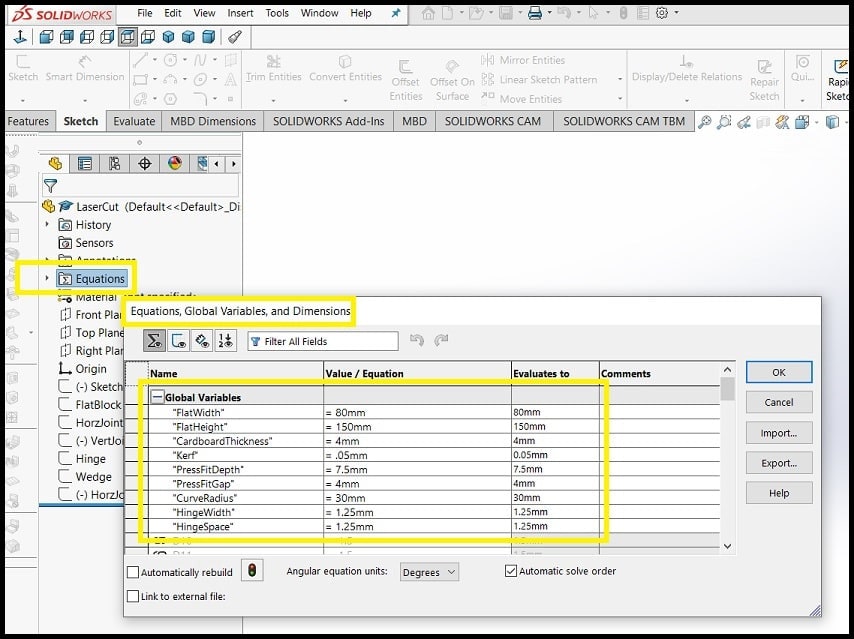Switch to the SOLIDWORKS CAM tab
This screenshot has width=854, height=639.
(493, 121)
